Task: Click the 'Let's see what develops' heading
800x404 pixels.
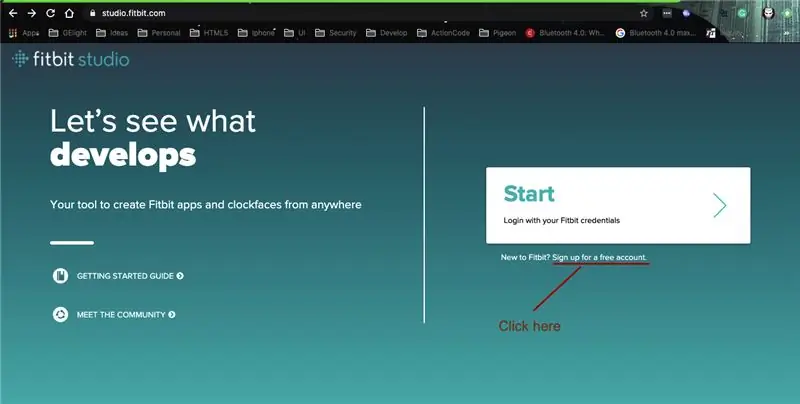Action: click(x=153, y=138)
